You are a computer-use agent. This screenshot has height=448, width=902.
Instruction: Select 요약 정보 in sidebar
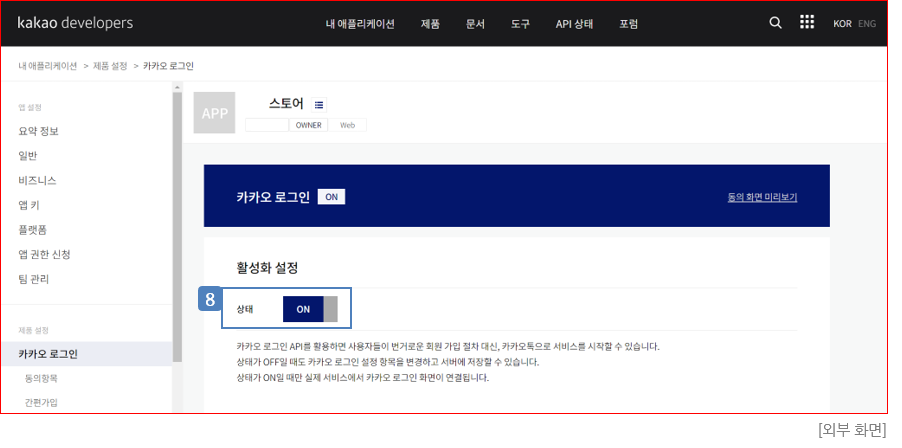[x=39, y=131]
